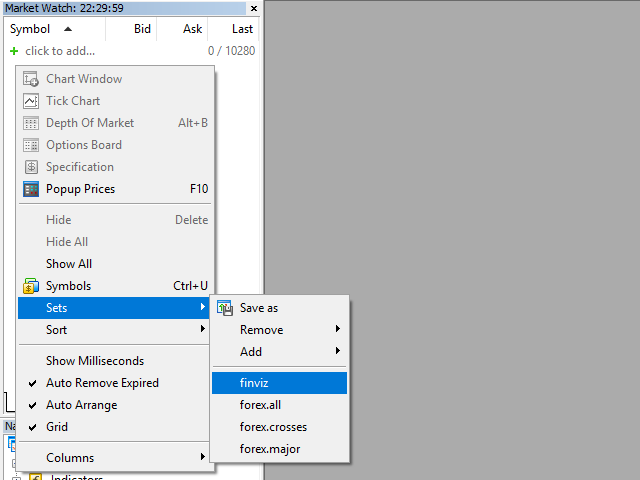Click the Market Watch title bar

124,8
